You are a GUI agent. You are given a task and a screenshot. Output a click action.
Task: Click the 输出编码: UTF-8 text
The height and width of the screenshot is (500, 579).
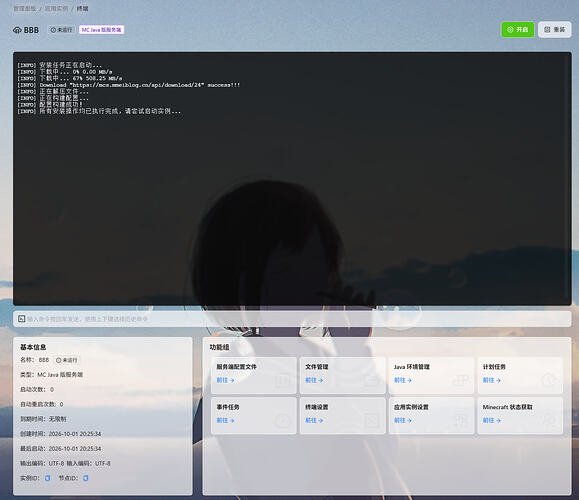(42, 463)
